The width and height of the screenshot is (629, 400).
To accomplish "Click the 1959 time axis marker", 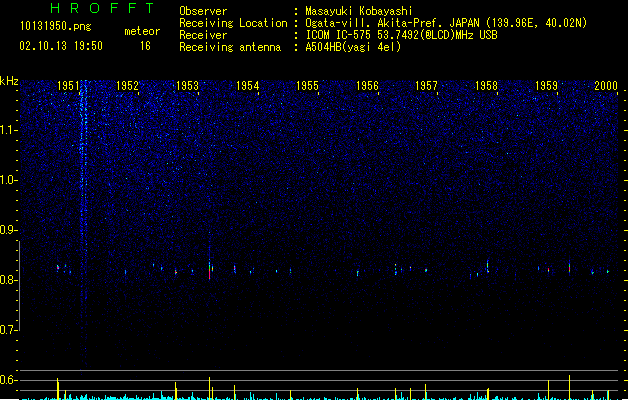I will (546, 86).
